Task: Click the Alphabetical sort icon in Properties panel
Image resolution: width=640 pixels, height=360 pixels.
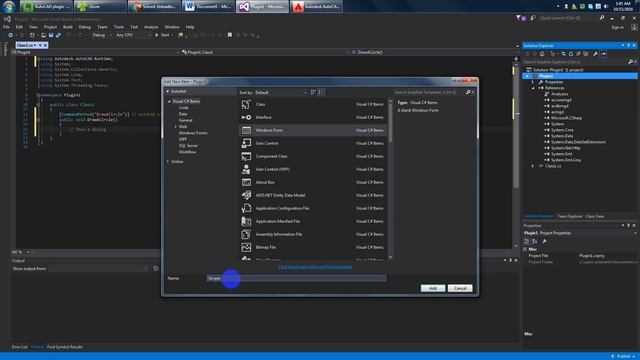Action: [534, 241]
